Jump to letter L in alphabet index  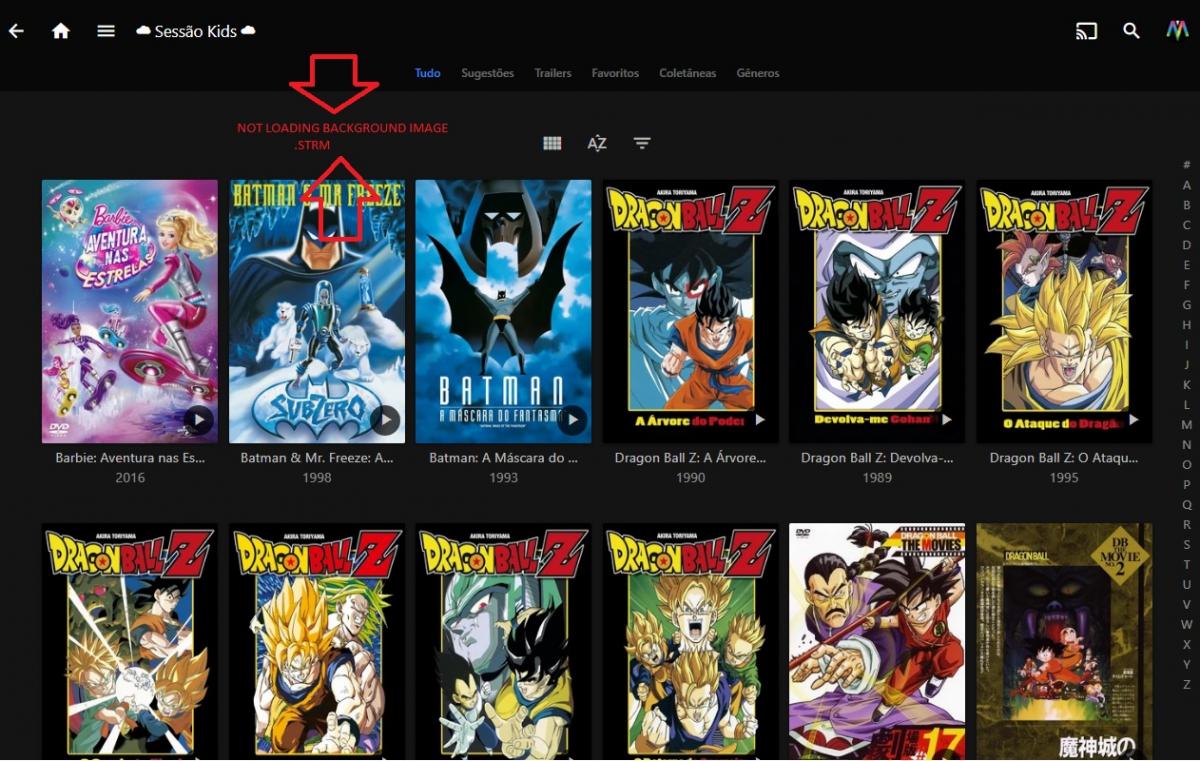1187,405
